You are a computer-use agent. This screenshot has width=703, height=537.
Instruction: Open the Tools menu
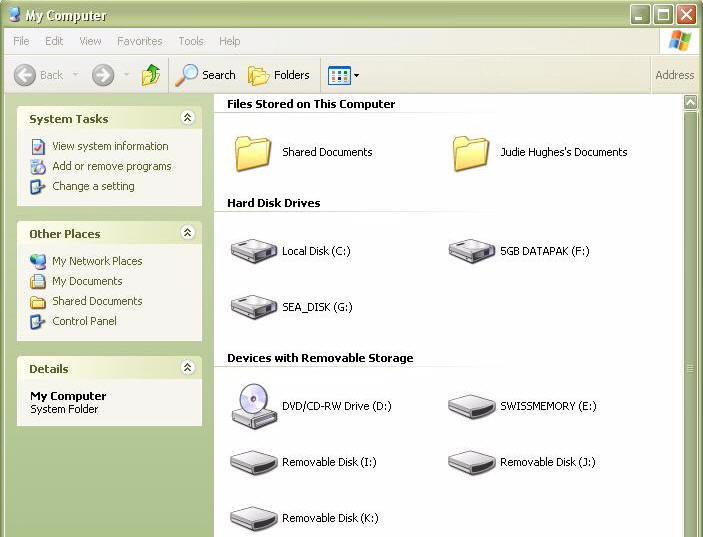(x=190, y=41)
